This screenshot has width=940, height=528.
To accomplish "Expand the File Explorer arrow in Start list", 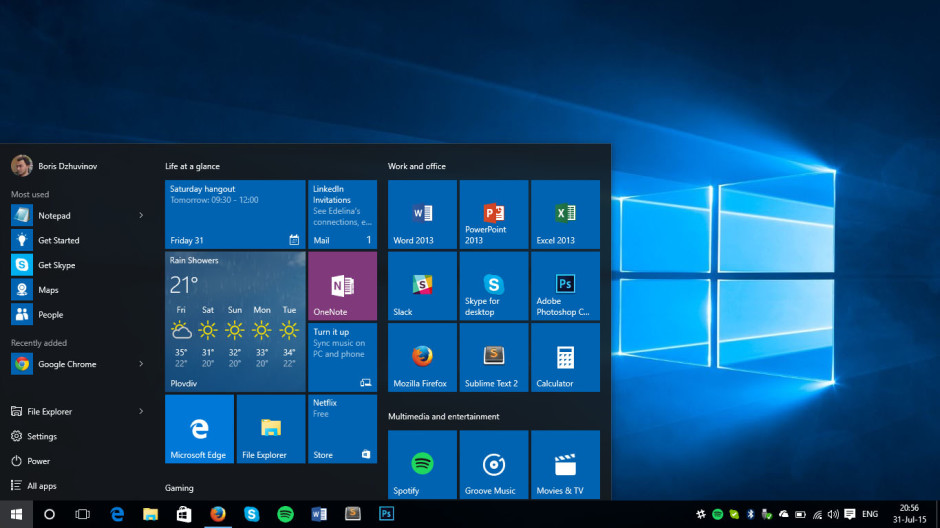I will [141, 412].
